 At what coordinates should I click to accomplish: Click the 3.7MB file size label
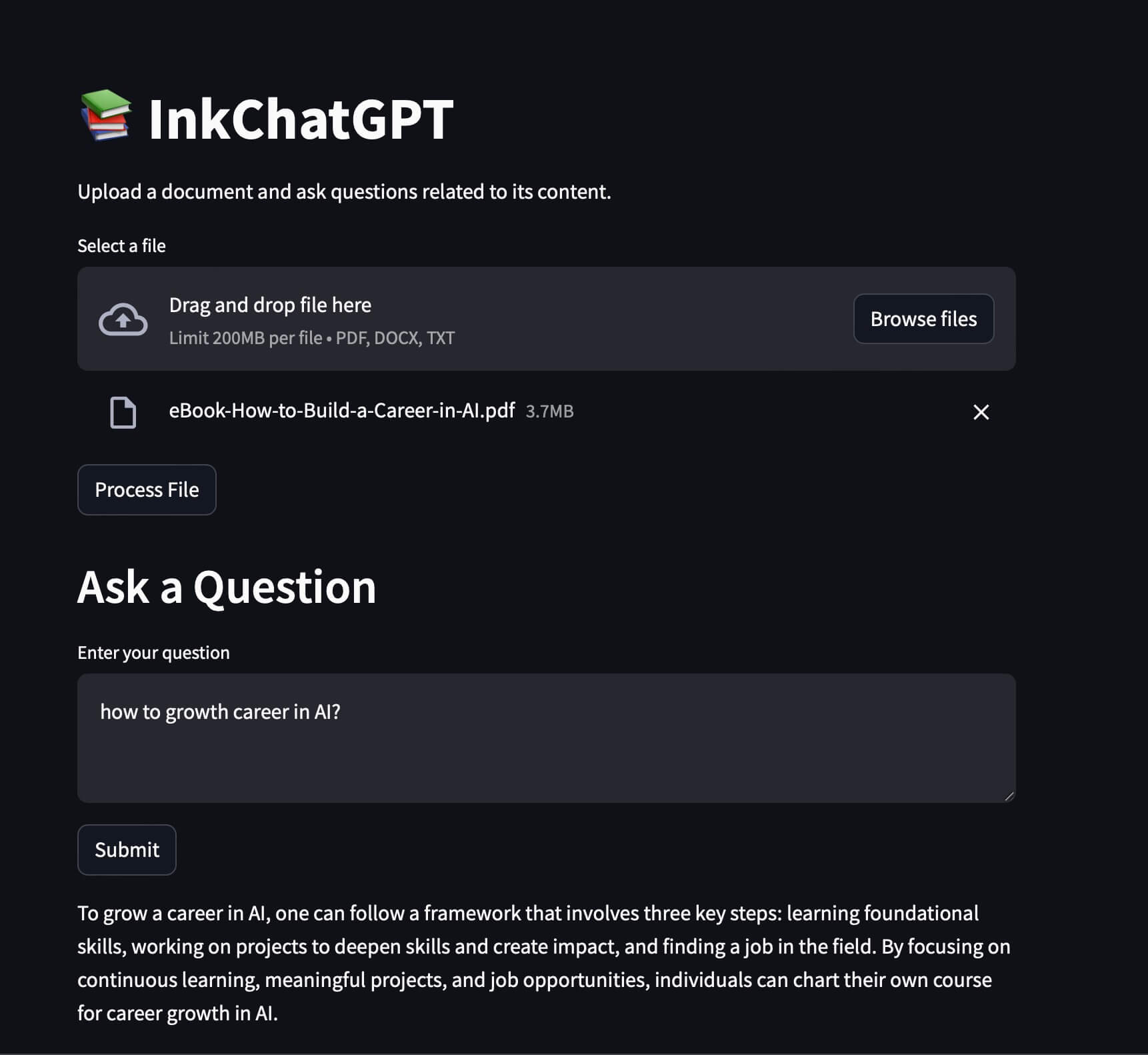click(x=549, y=411)
